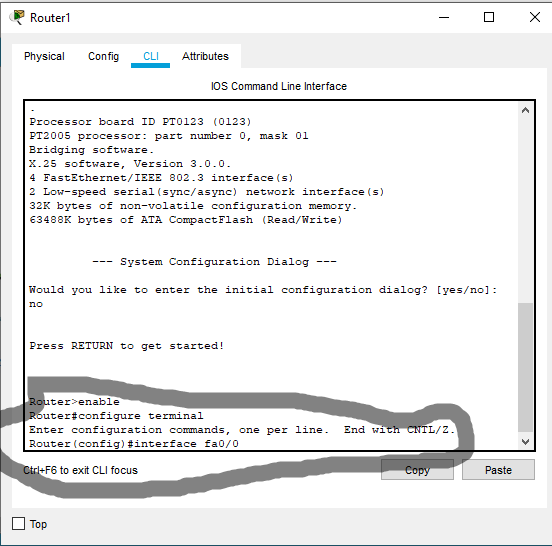
Task: Click the CLI vertical scrollbar thumb
Action: 525,367
